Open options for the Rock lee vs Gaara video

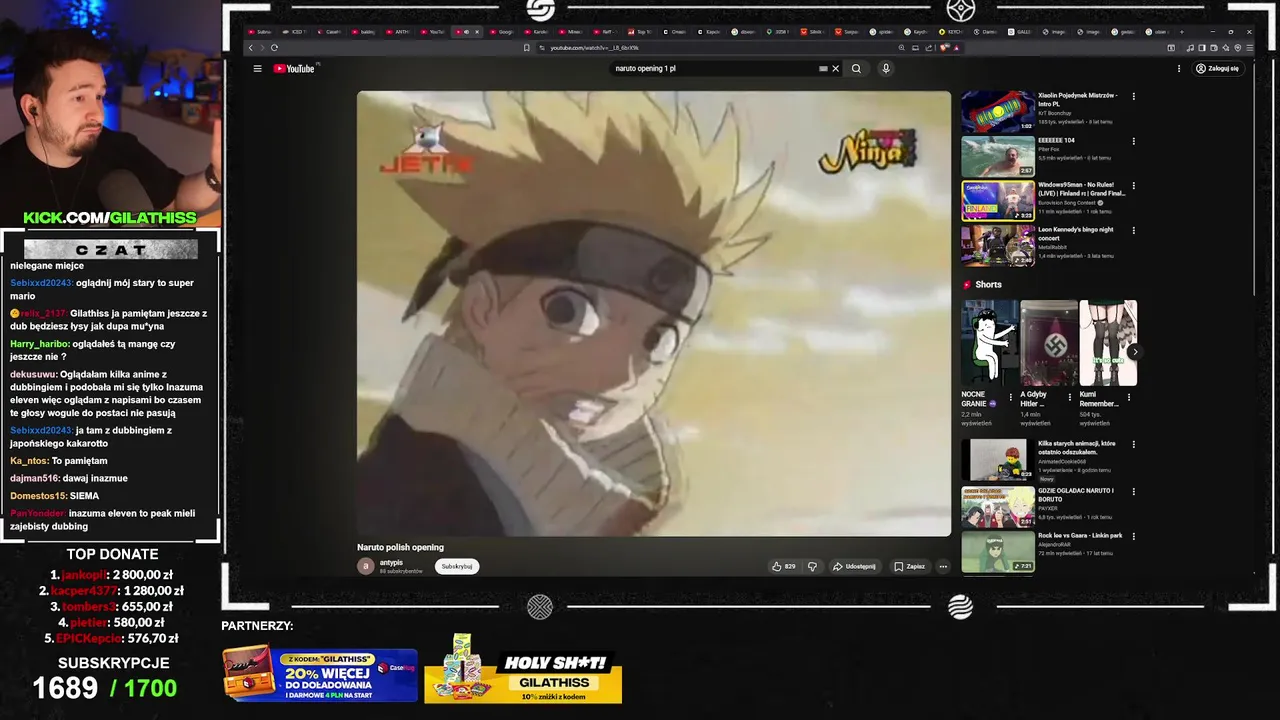tap(1133, 536)
